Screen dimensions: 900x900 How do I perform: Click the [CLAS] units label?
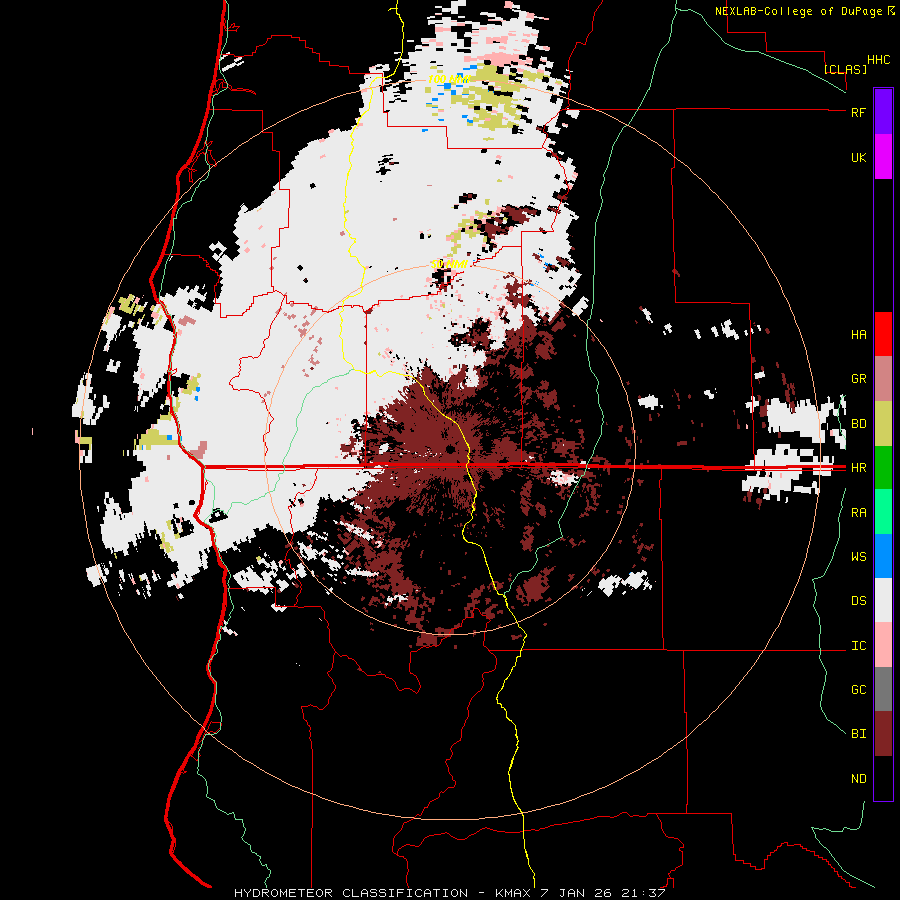click(x=845, y=69)
